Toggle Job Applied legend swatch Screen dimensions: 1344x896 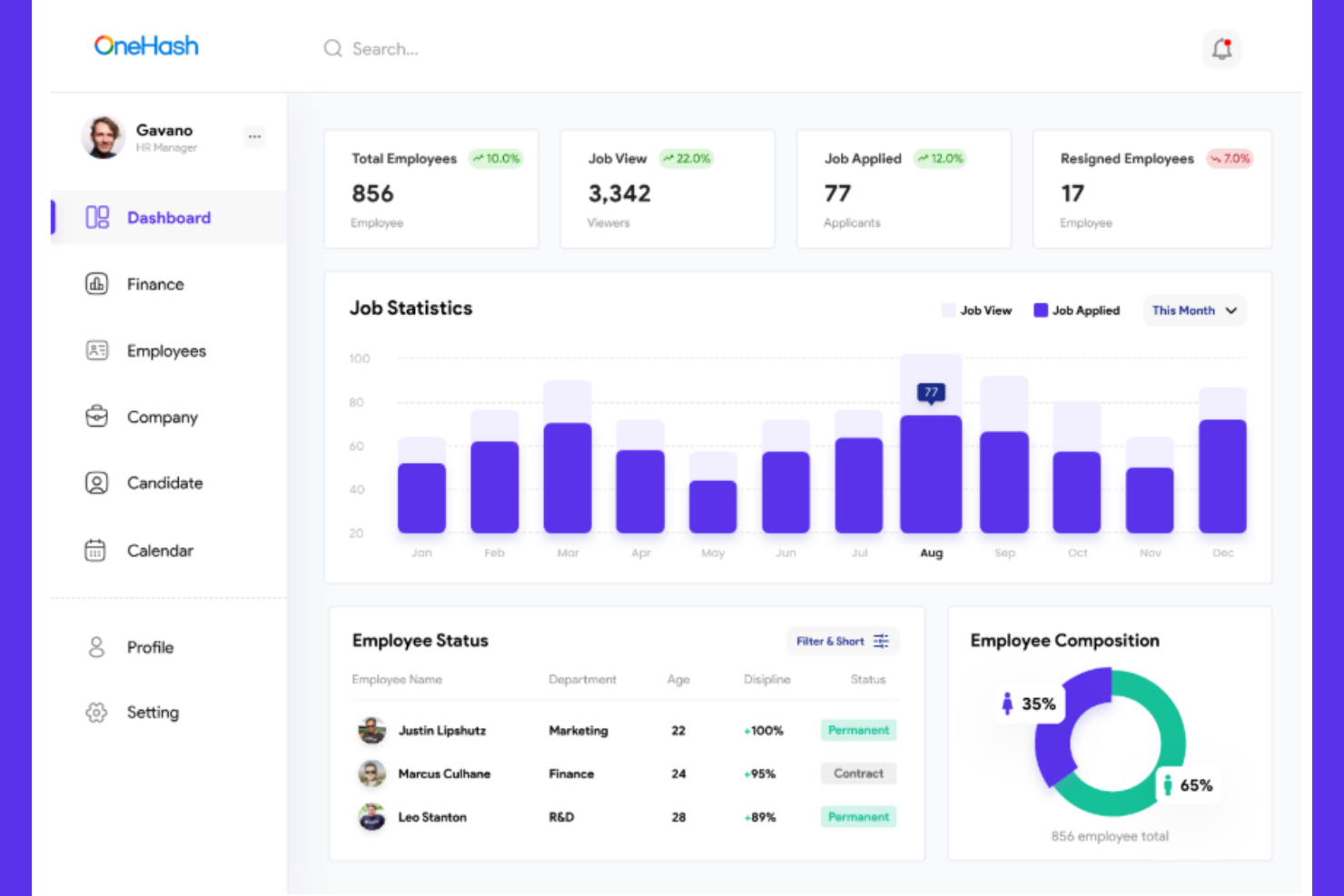tap(1041, 310)
